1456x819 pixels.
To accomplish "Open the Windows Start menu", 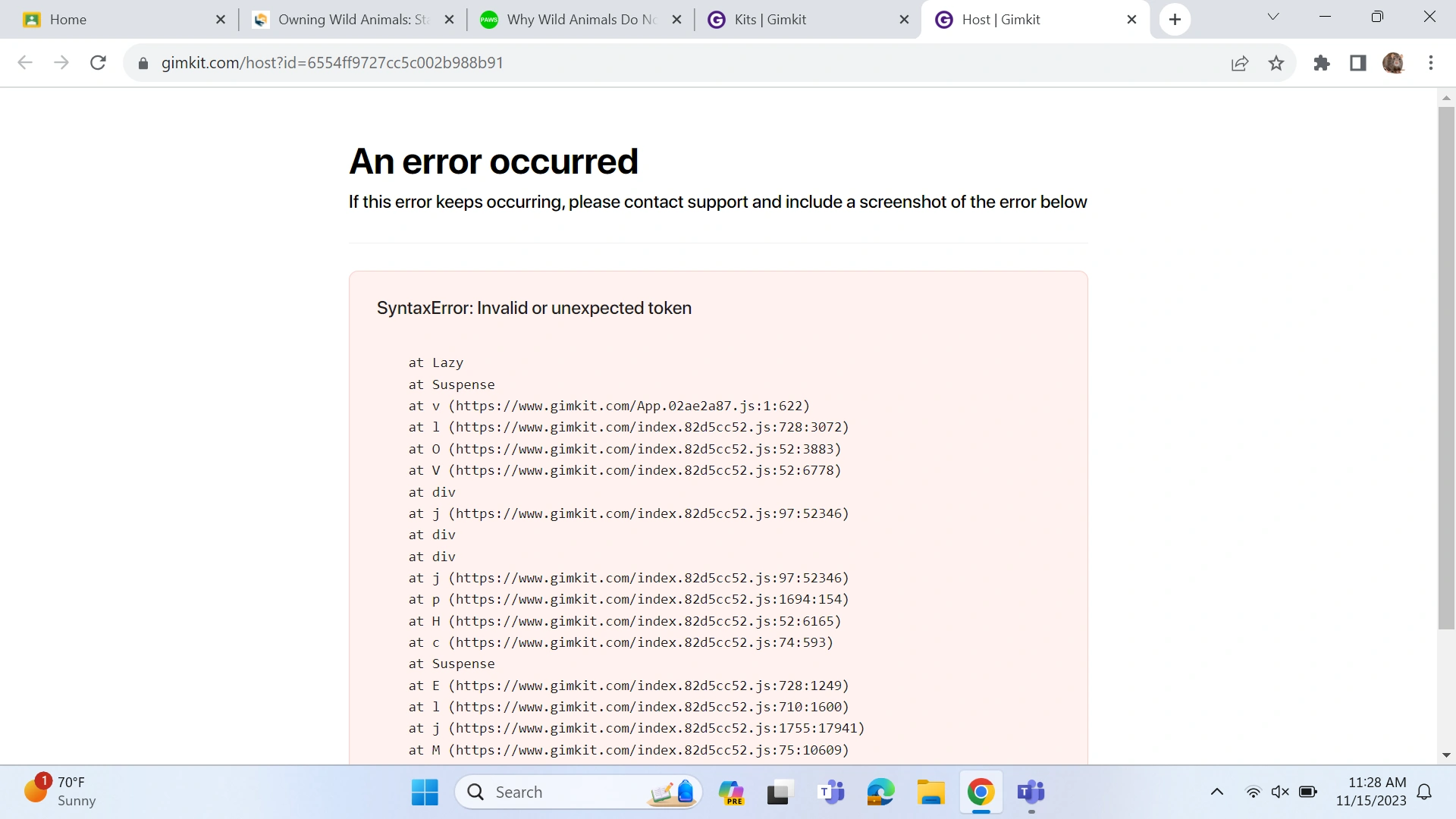I will (x=425, y=791).
